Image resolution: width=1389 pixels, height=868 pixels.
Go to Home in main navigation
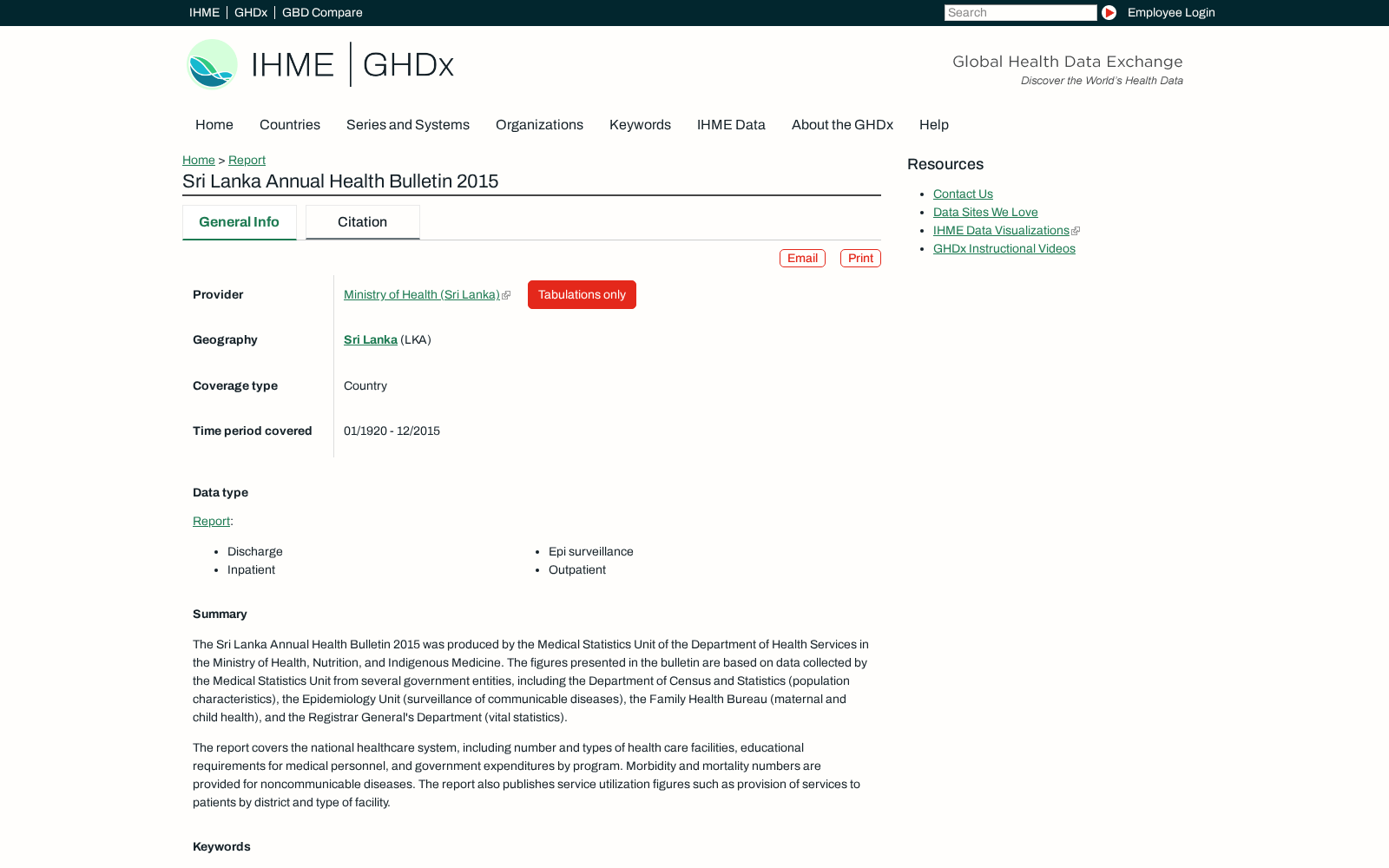[214, 125]
